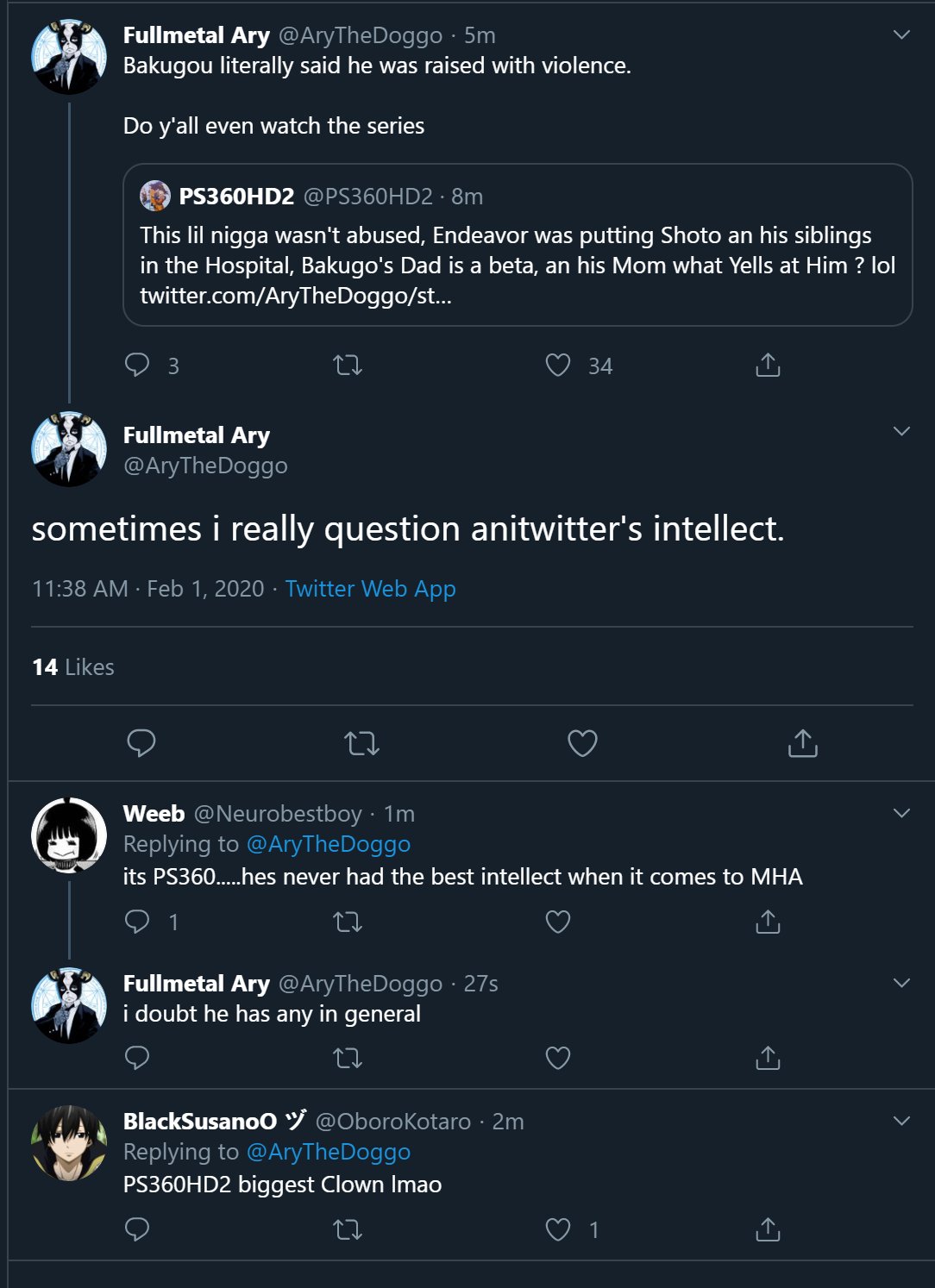
Task: Open BlackSusanoO's profile avatar
Action: click(69, 1143)
